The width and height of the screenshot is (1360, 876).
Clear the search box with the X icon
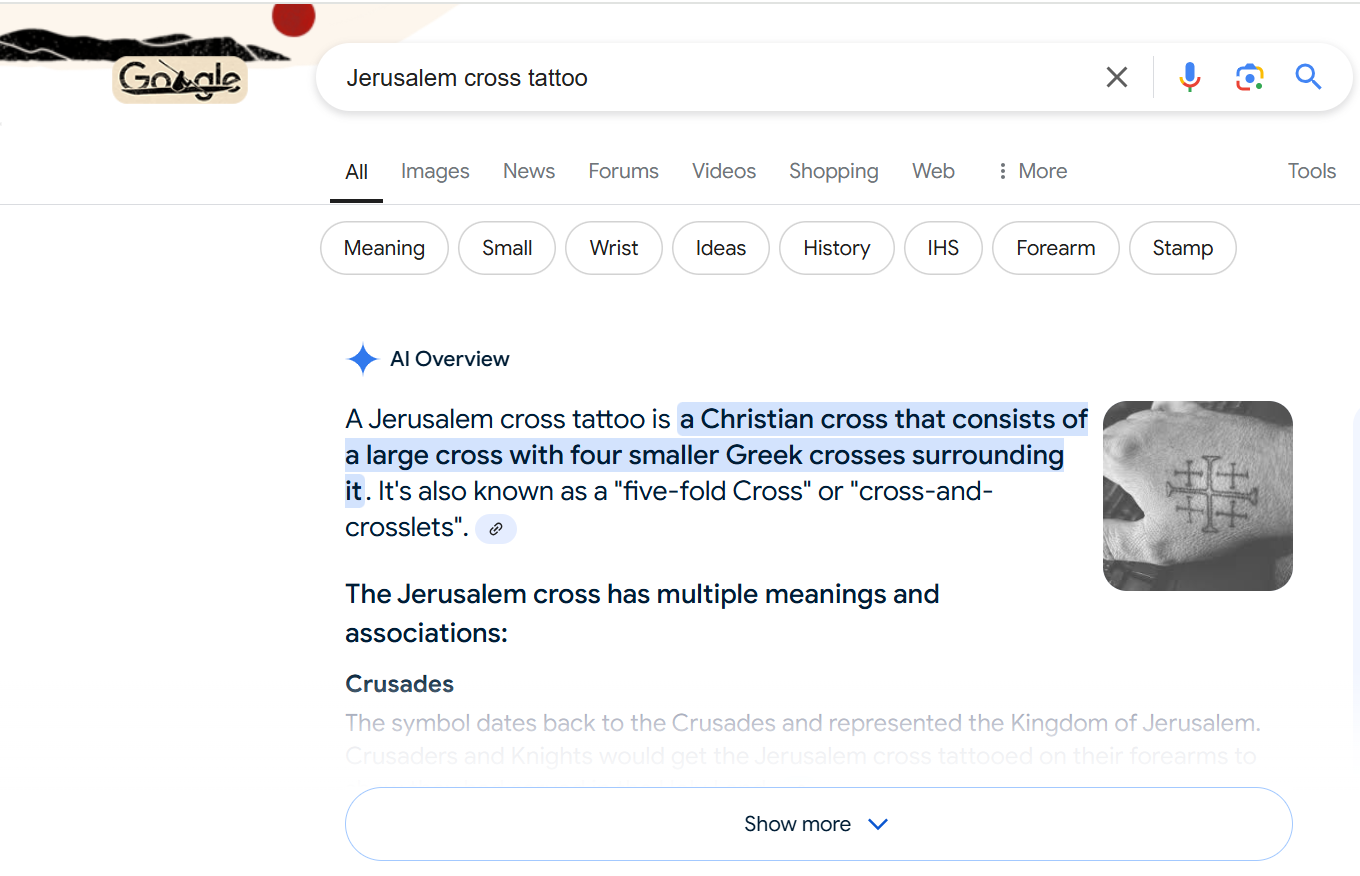pos(1116,77)
